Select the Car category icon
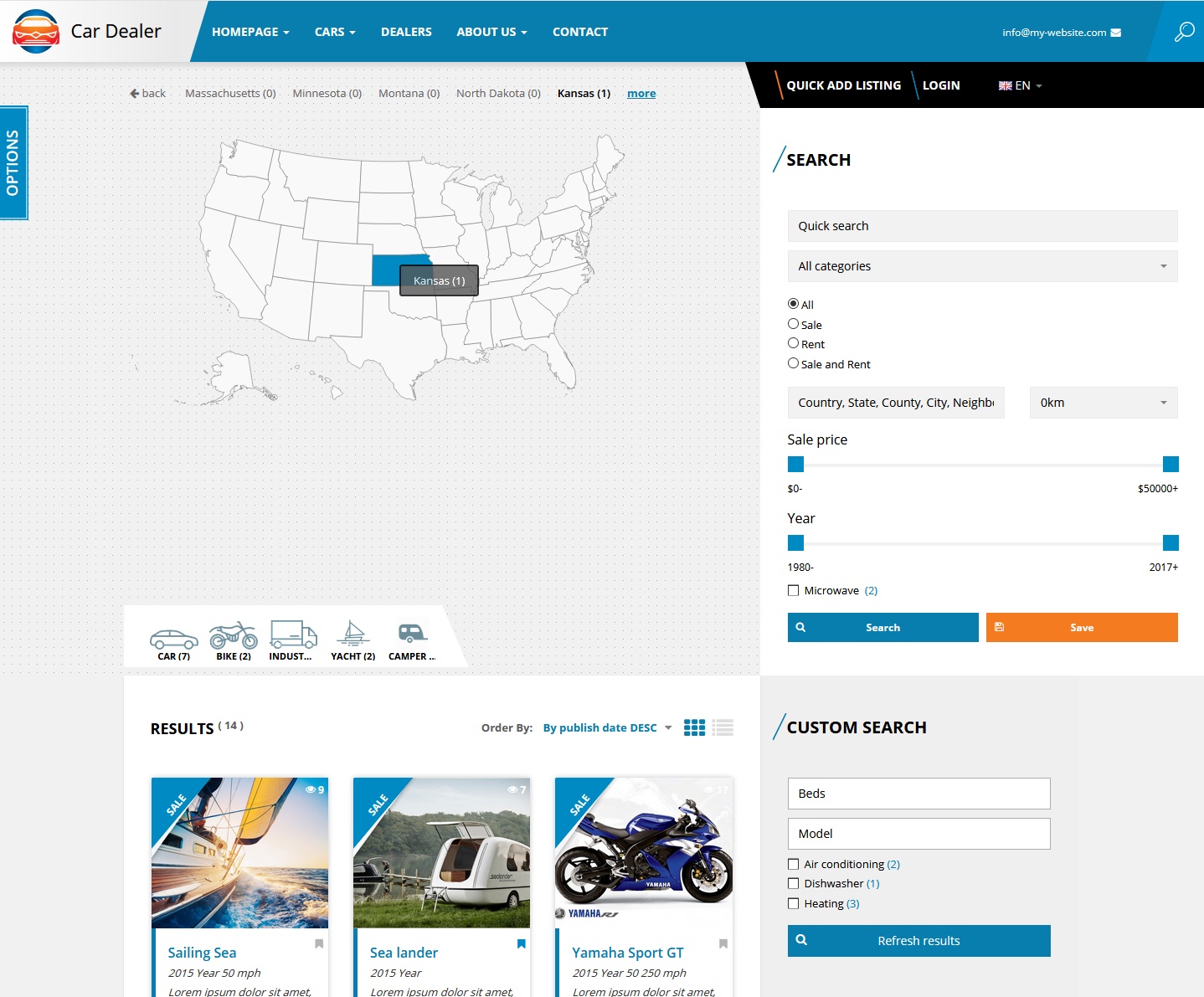The height and width of the screenshot is (997, 1204). pos(172,638)
